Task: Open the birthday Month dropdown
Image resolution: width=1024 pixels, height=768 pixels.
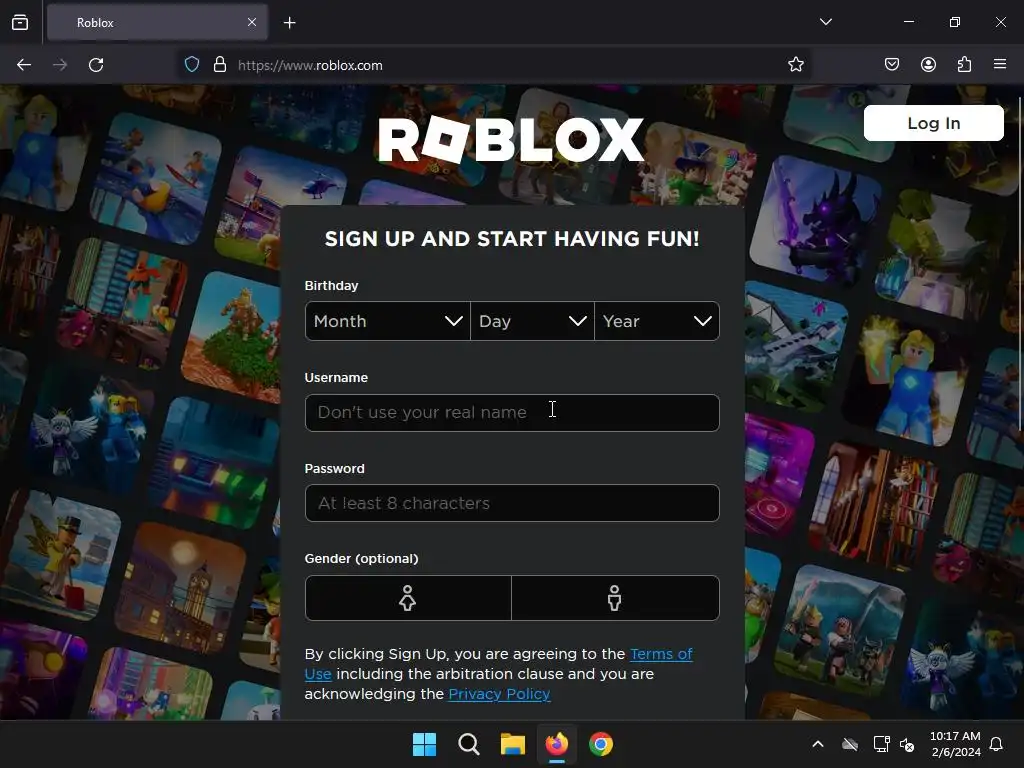Action: click(x=387, y=321)
